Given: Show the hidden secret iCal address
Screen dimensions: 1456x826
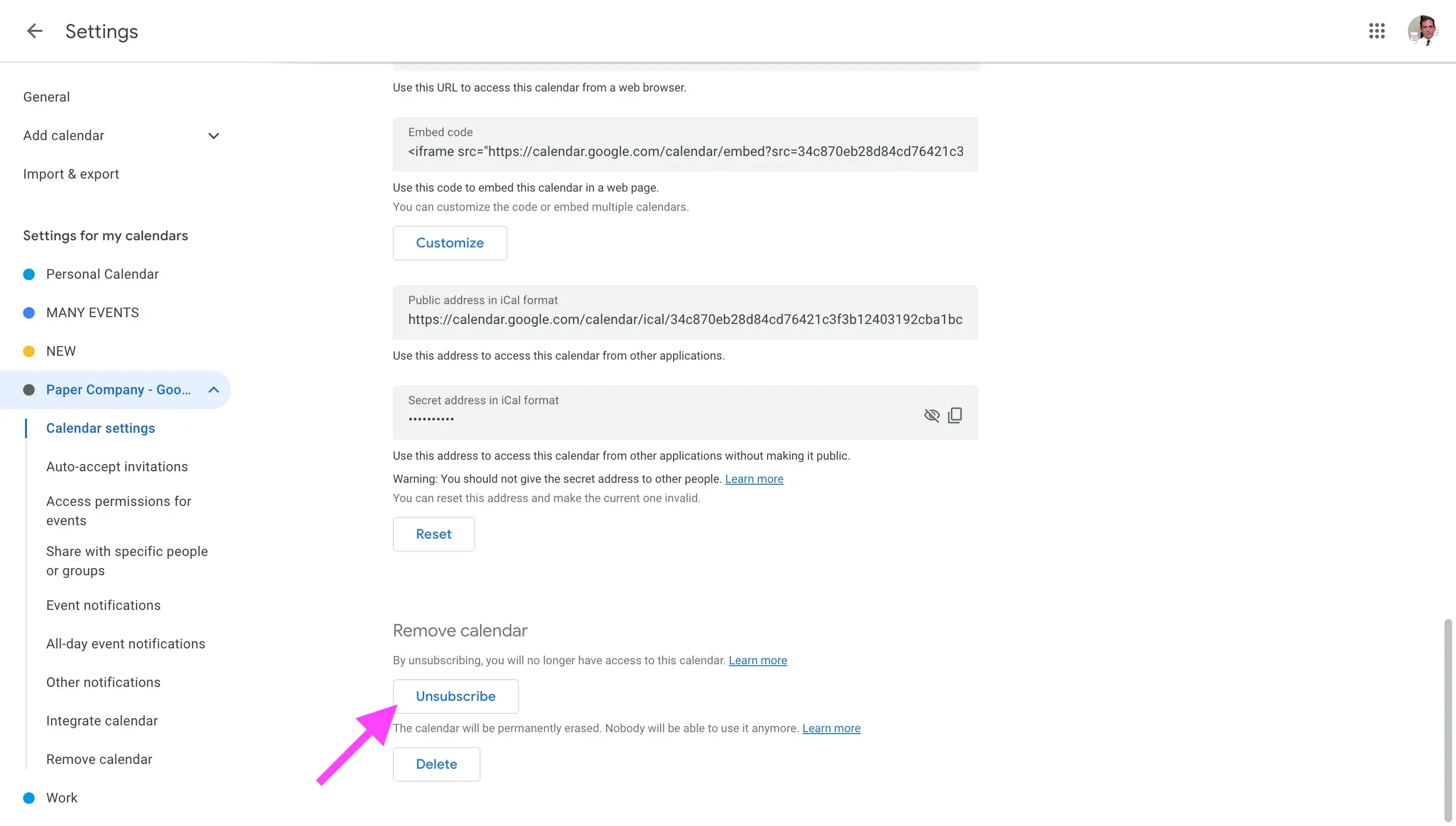Looking at the screenshot, I should tap(932, 415).
